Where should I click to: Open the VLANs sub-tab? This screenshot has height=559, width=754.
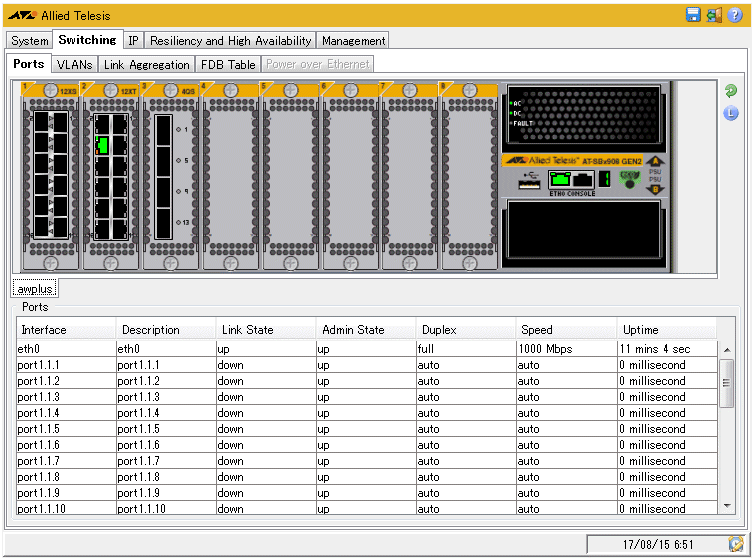tap(74, 64)
